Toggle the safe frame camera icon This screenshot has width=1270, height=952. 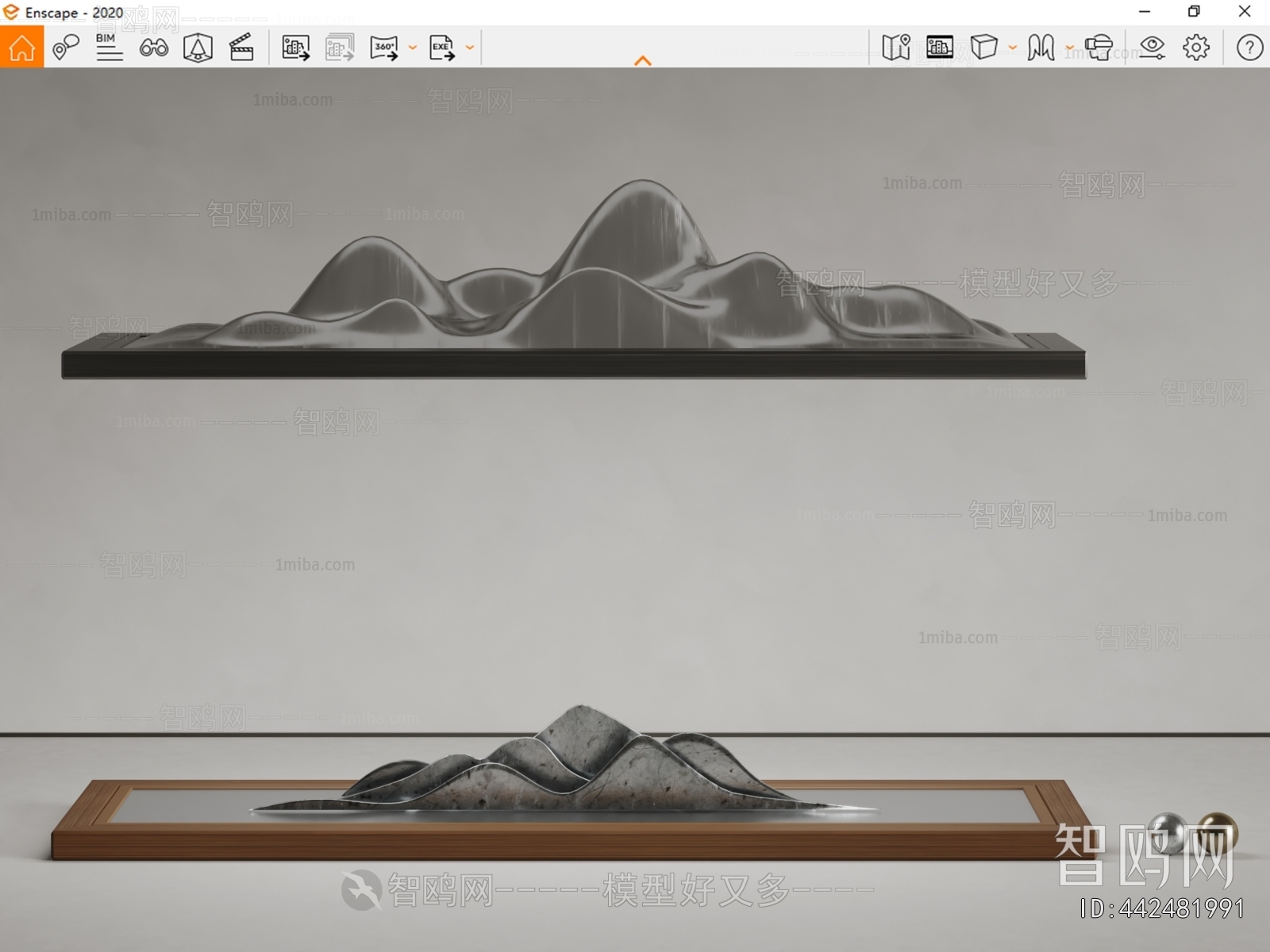pos(198,48)
